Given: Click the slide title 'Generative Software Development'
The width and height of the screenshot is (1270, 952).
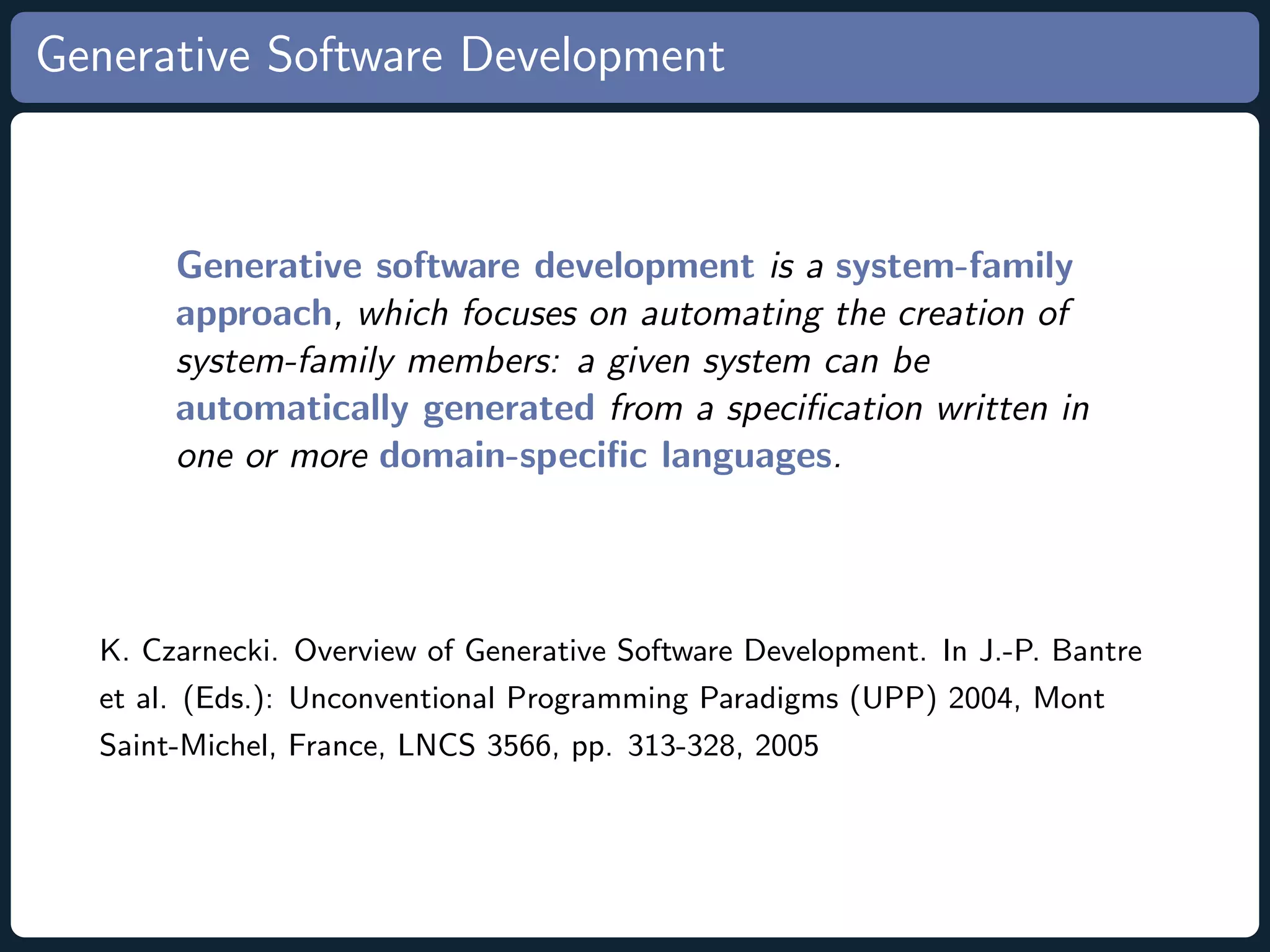Looking at the screenshot, I should (380, 56).
